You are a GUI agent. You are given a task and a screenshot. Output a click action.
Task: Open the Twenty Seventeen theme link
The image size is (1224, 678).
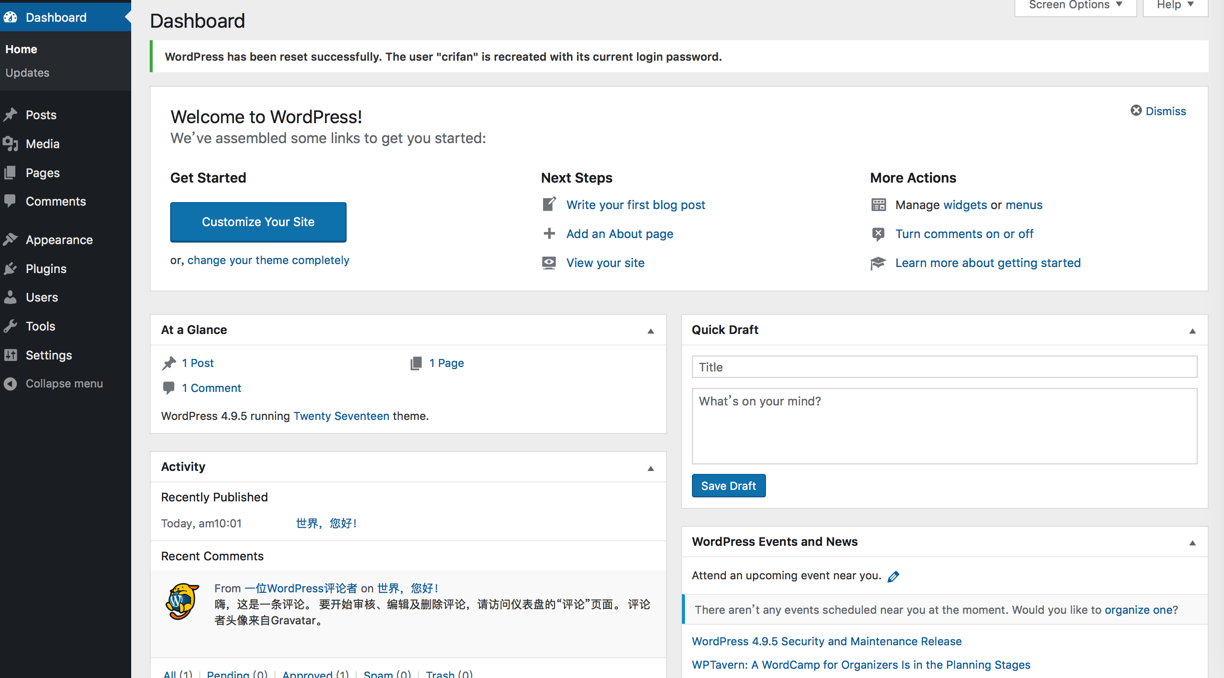pyautogui.click(x=341, y=416)
